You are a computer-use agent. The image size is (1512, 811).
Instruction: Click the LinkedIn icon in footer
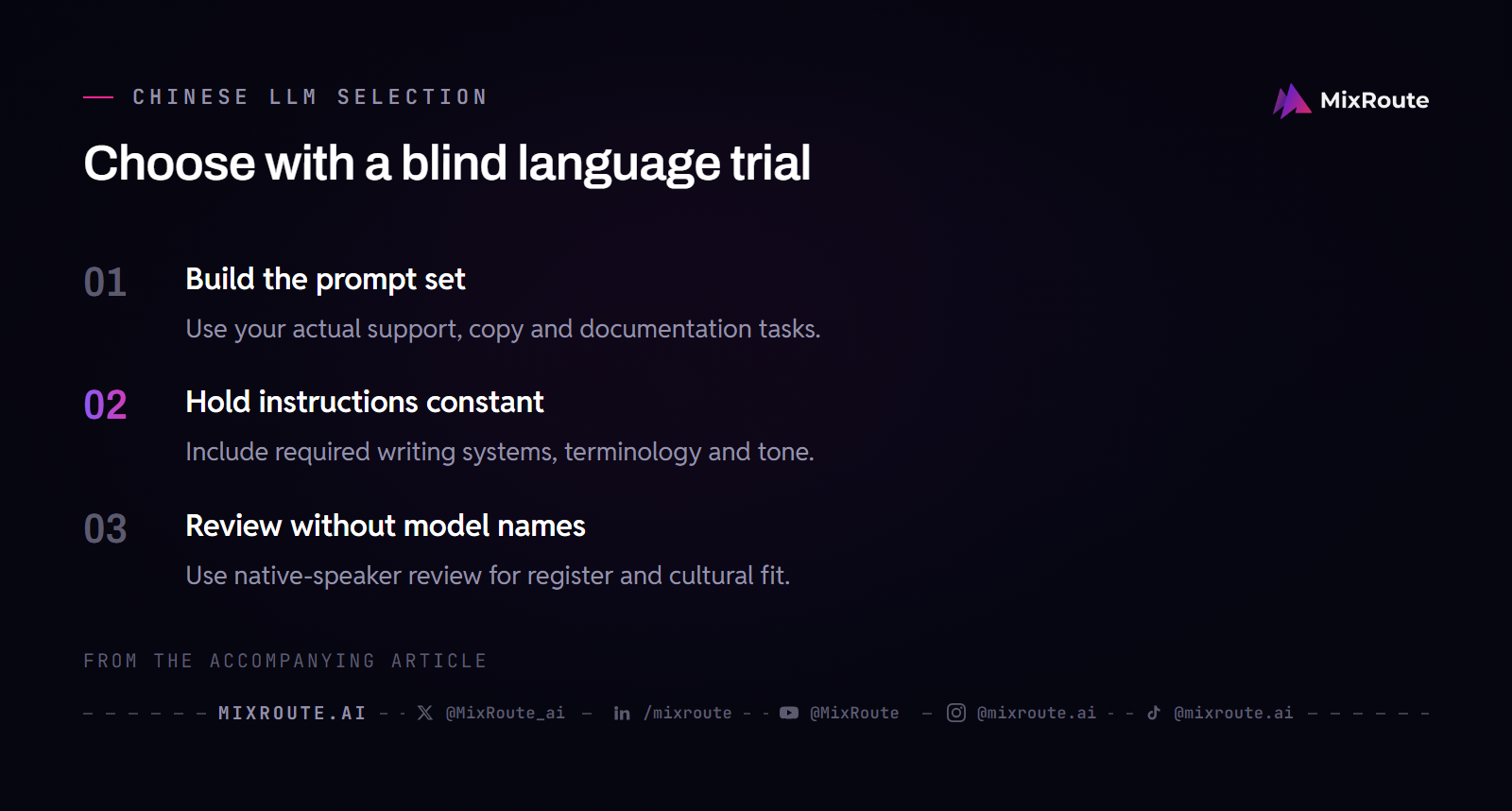(x=622, y=713)
